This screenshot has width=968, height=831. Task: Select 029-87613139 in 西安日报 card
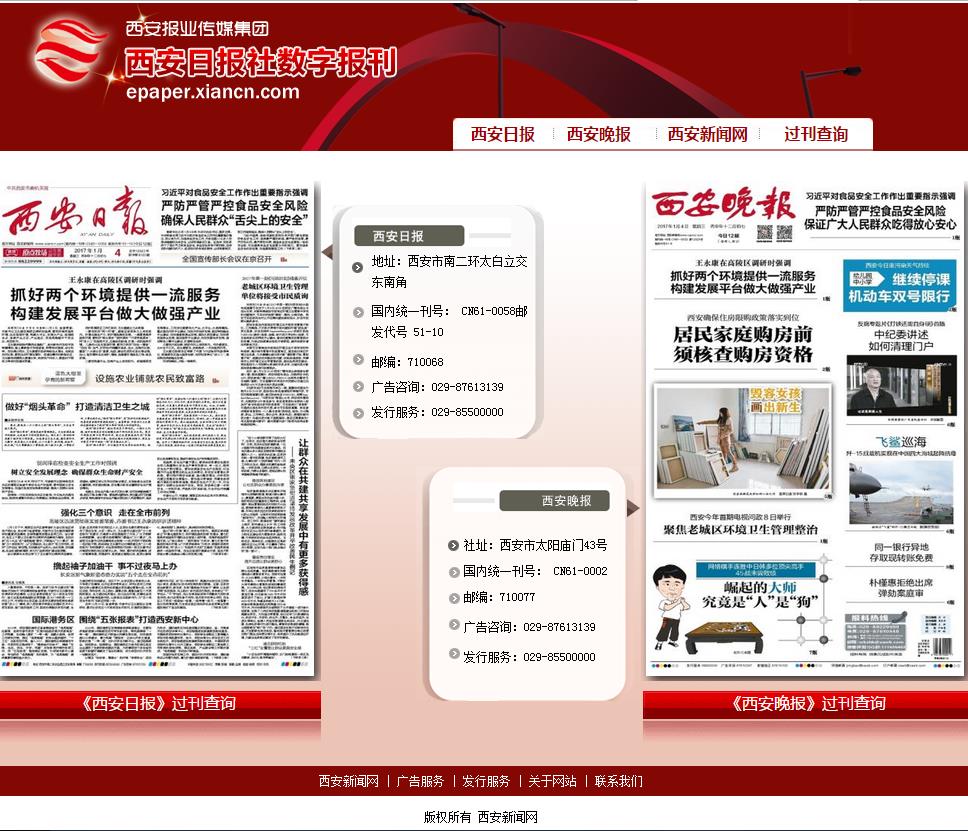[x=467, y=387]
